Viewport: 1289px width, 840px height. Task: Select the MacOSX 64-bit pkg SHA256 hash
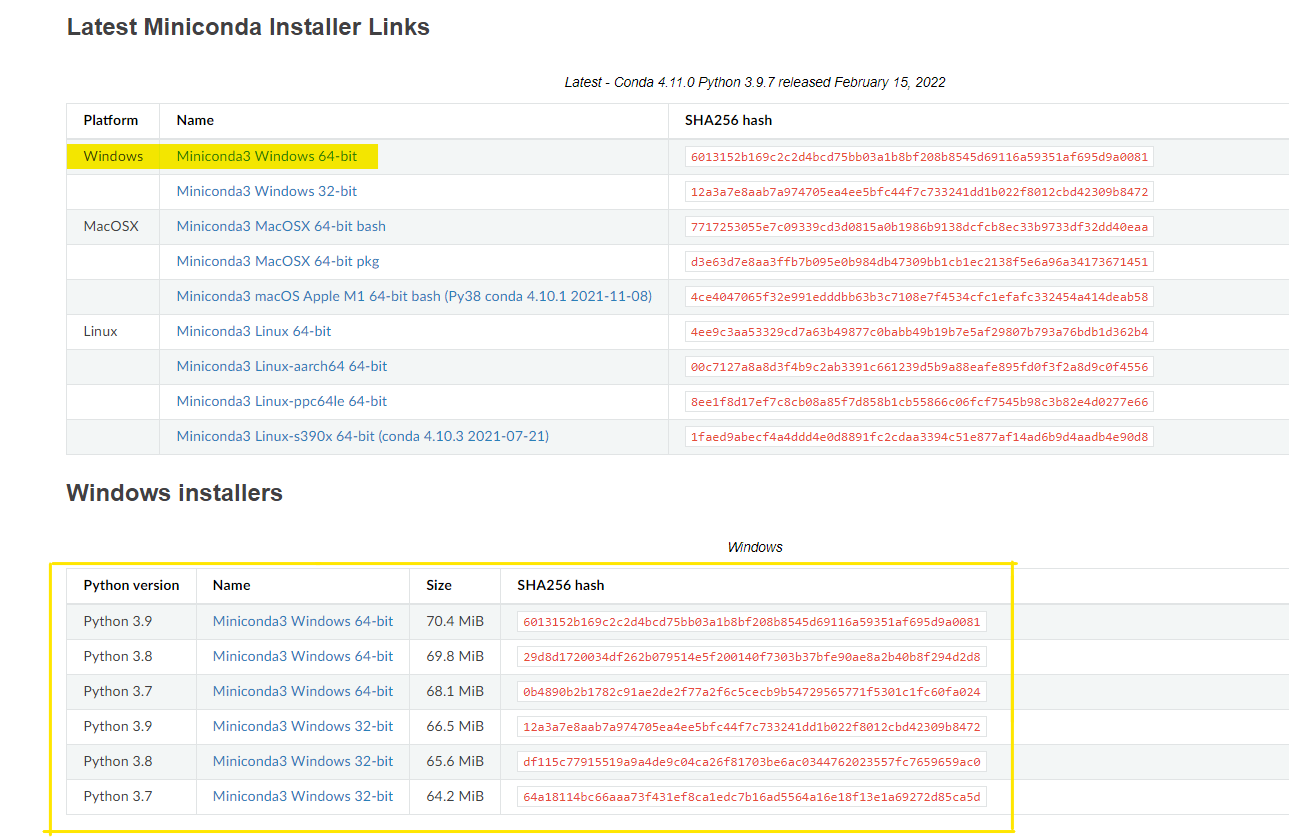915,261
